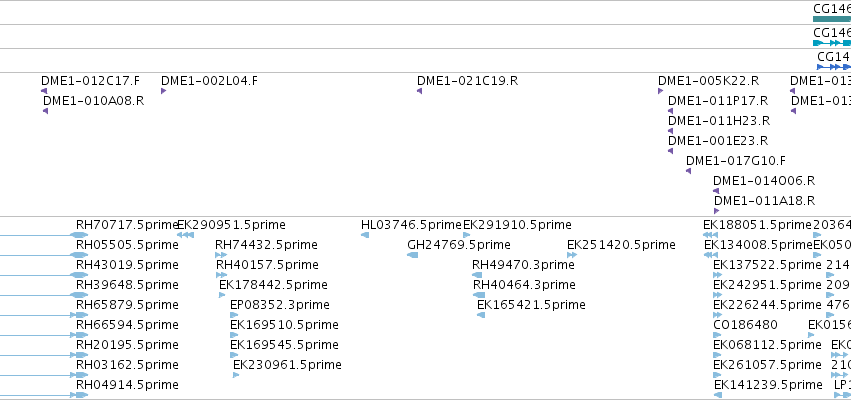Select the EK290951.5prime triple arrow glyph
Viewport: 851px width, 400px height.
(x=186, y=235)
